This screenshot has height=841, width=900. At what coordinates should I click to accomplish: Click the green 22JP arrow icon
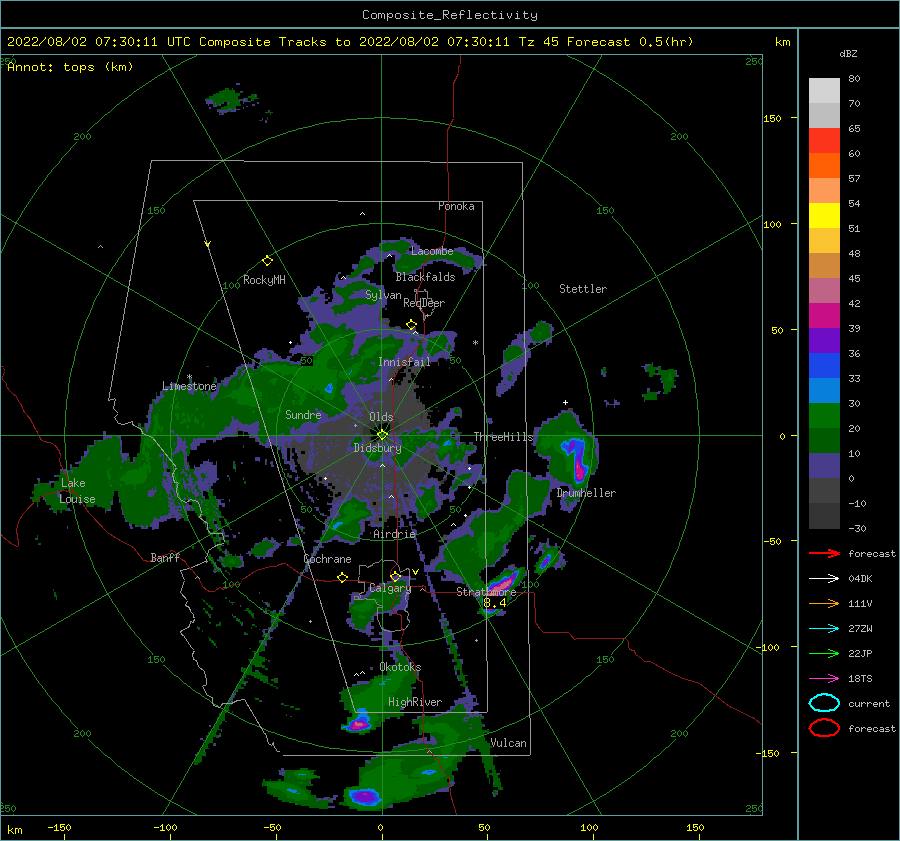coord(824,653)
